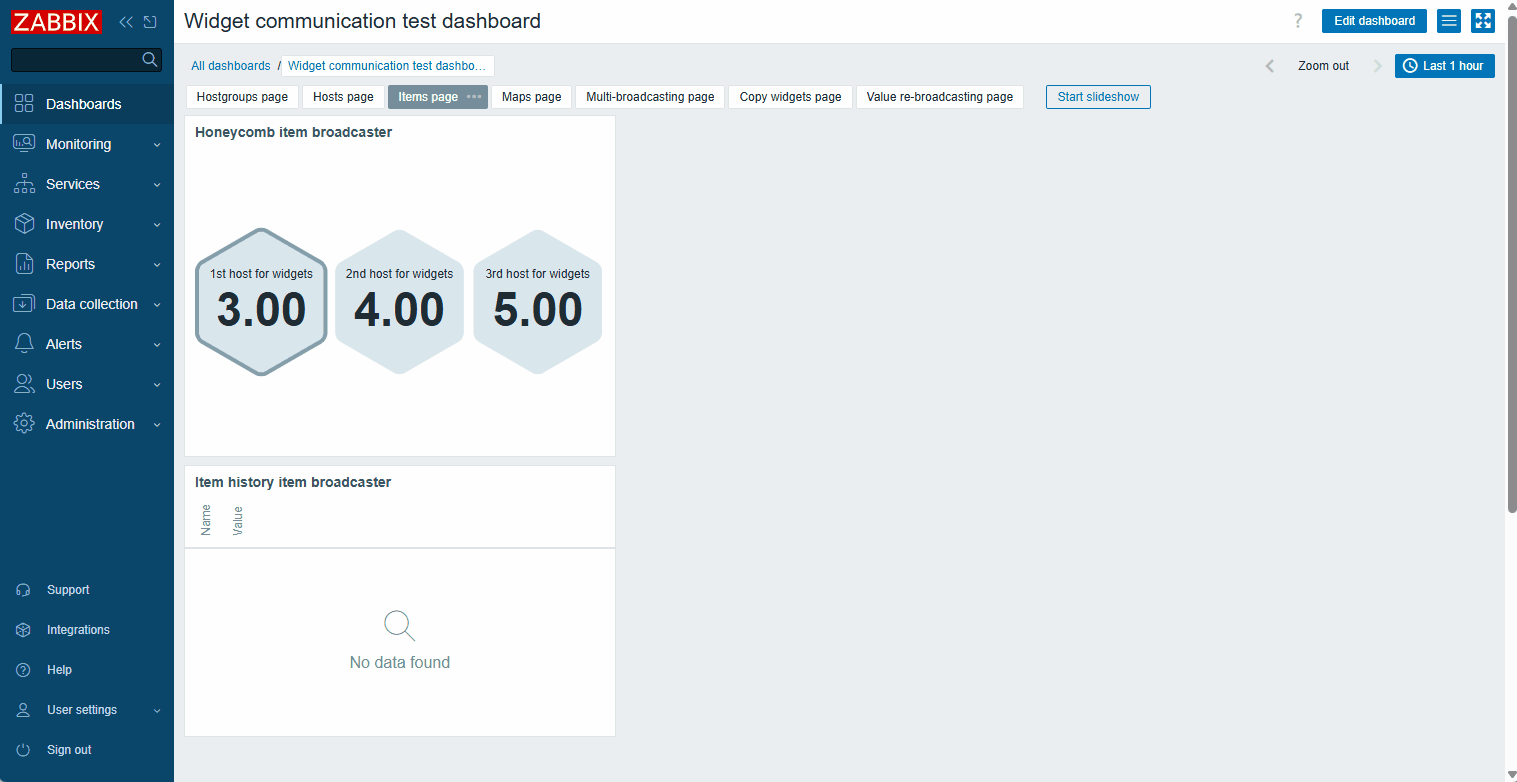Select the 2nd host for widgets hexagon
The image size is (1517, 782).
pyautogui.click(x=399, y=302)
